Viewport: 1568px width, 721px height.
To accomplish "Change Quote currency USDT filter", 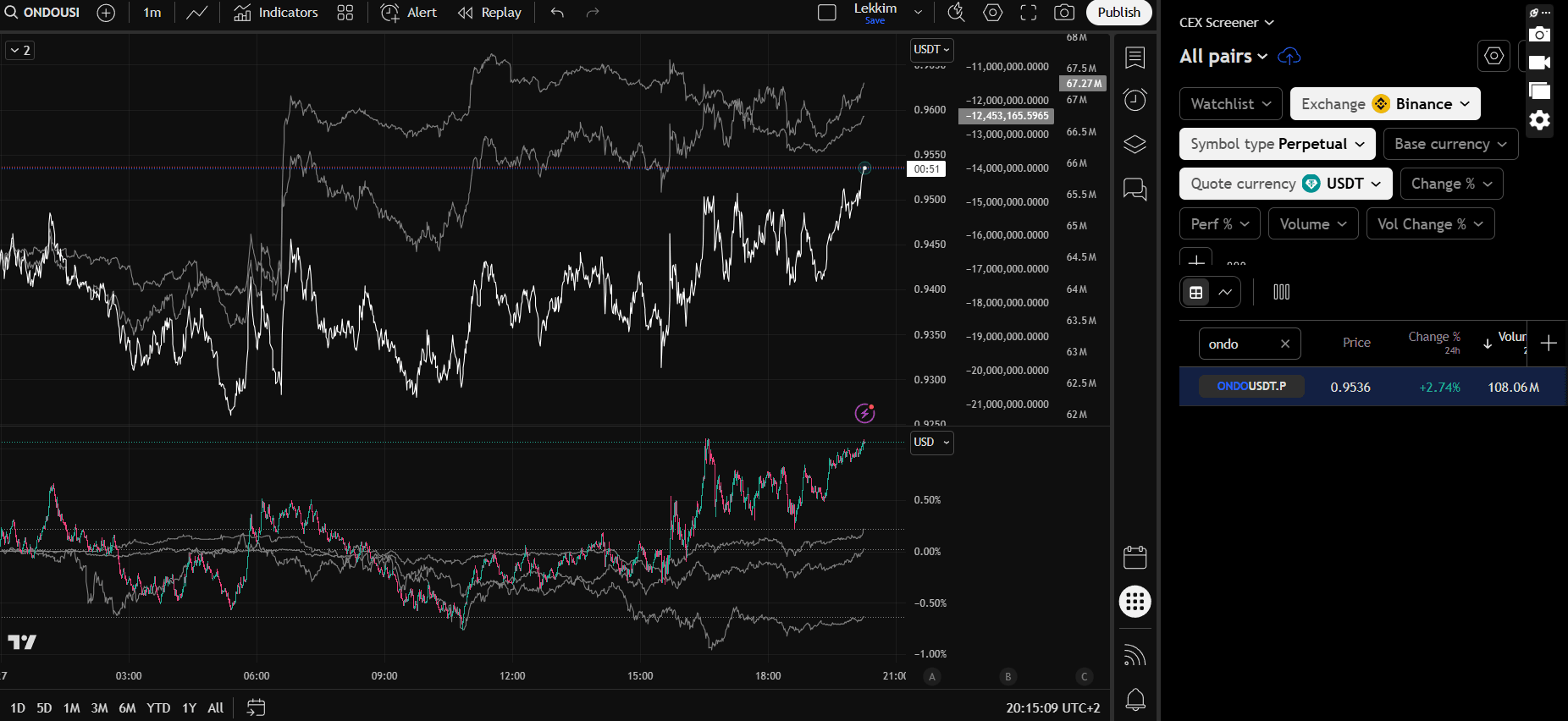I will [1285, 184].
